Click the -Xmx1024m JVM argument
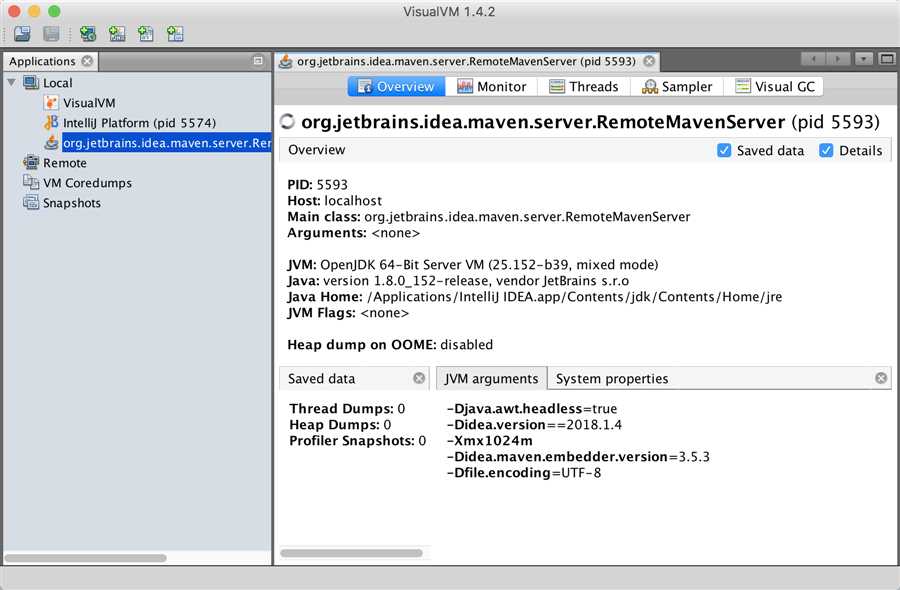Viewport: 900px width, 590px height. click(x=489, y=441)
